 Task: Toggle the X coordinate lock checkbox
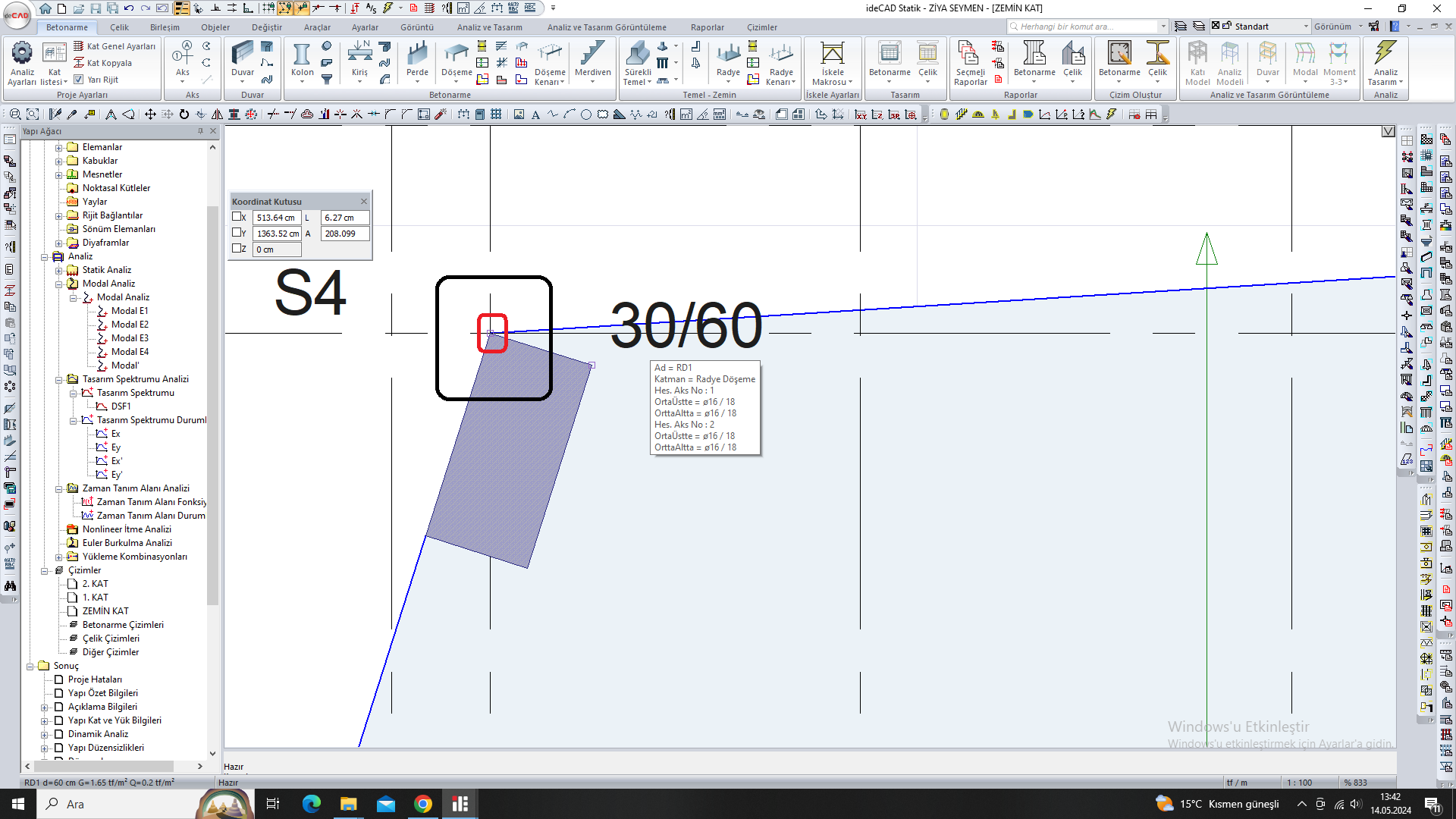[237, 217]
